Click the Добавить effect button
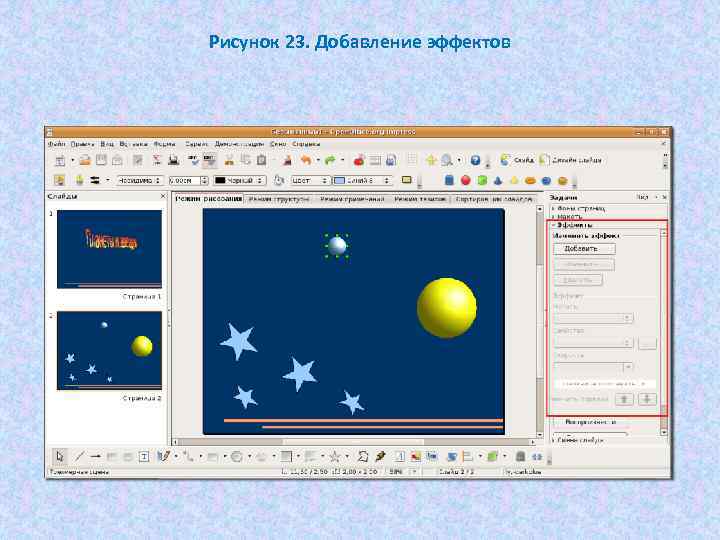 (584, 248)
